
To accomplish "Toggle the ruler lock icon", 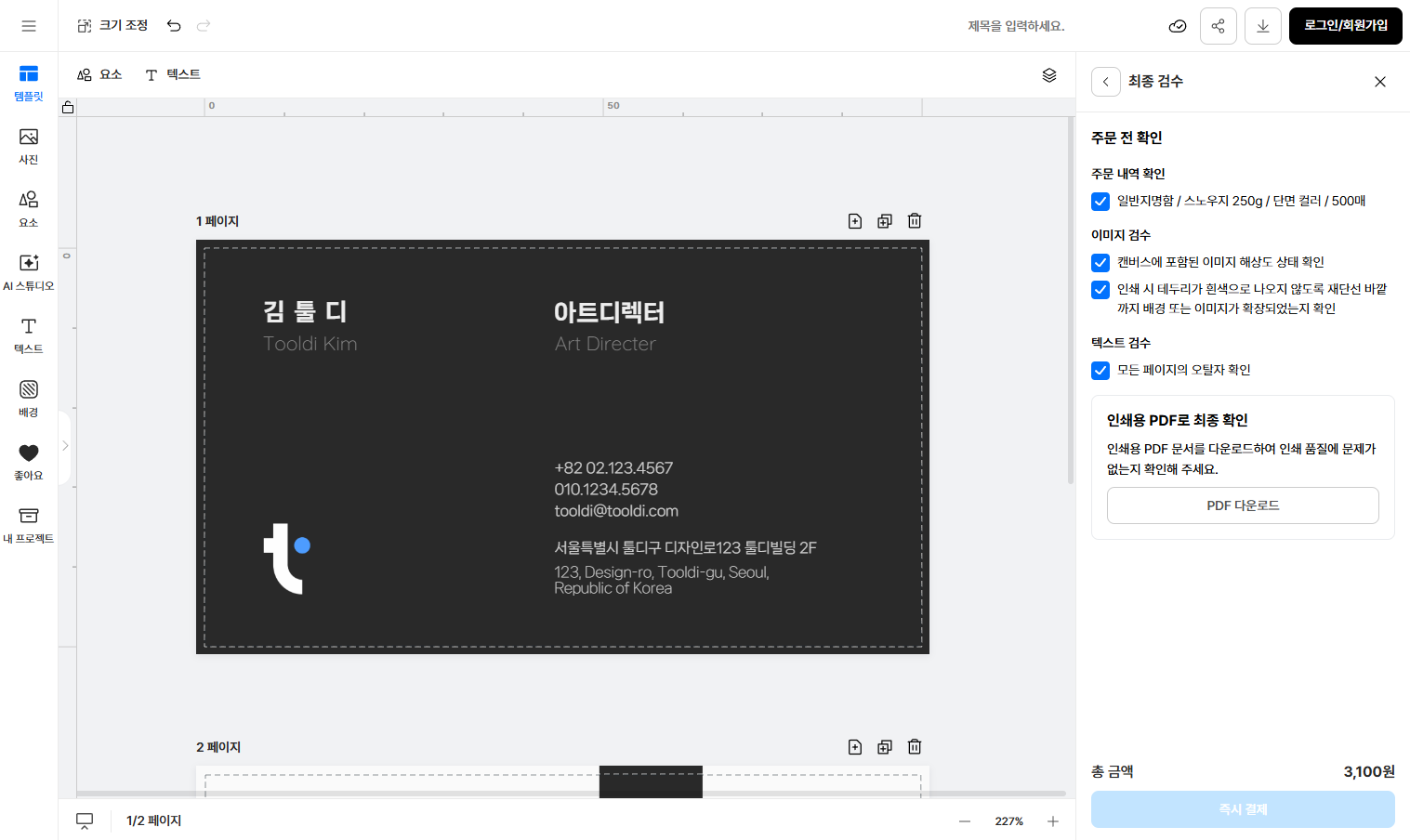I will [x=68, y=108].
